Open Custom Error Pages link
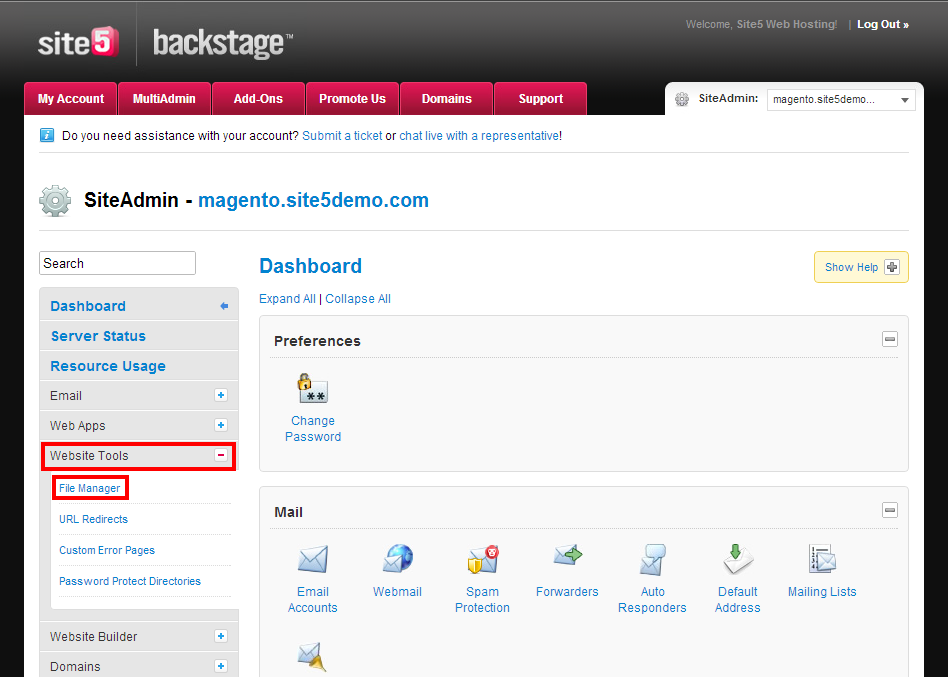The image size is (948, 677). (107, 550)
